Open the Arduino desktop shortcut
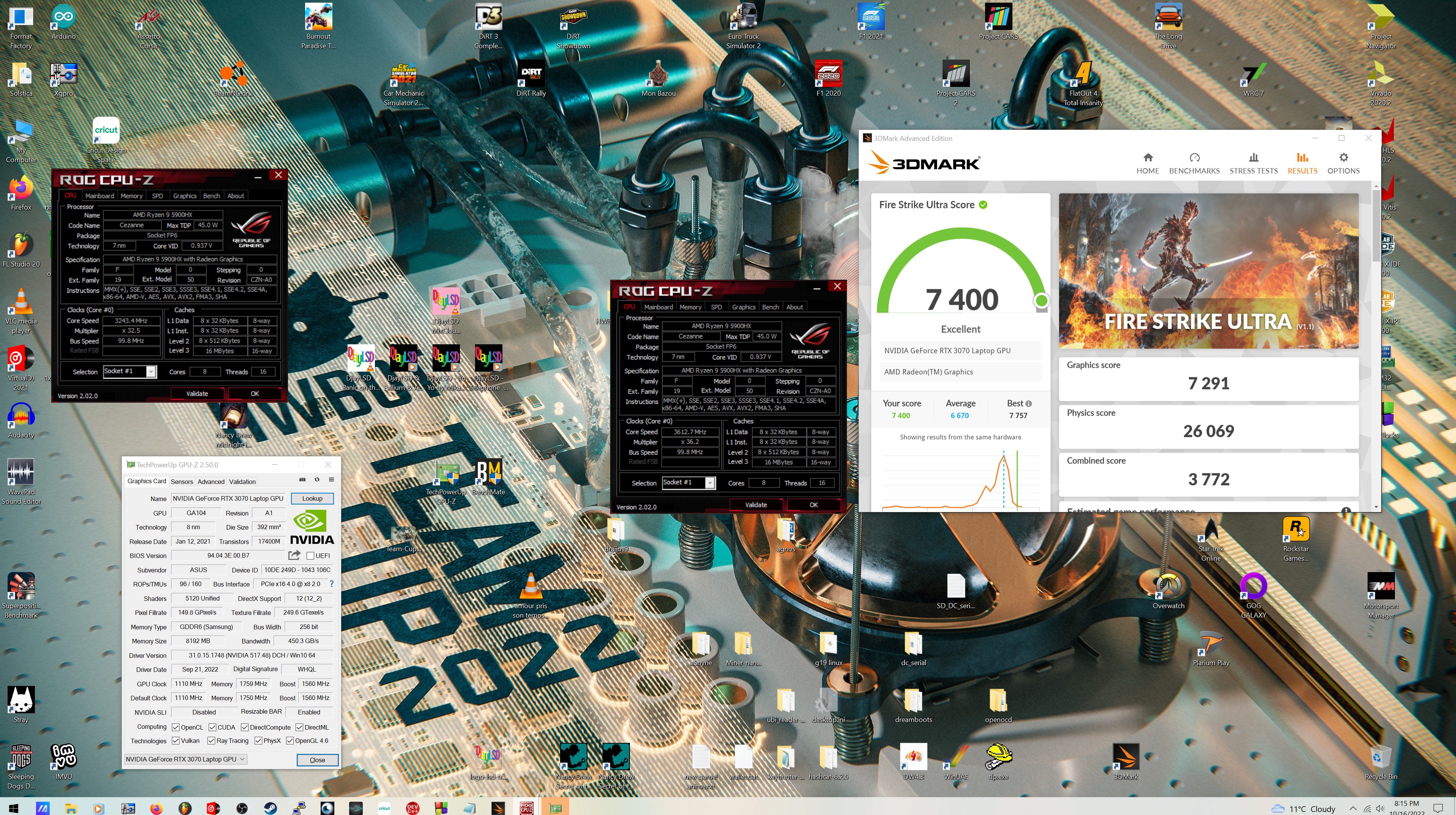 pos(63,23)
